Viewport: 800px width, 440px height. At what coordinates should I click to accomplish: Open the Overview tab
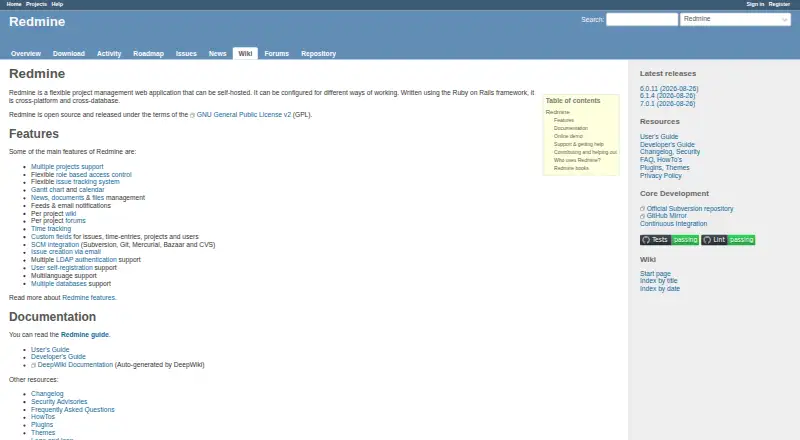[x=26, y=54]
